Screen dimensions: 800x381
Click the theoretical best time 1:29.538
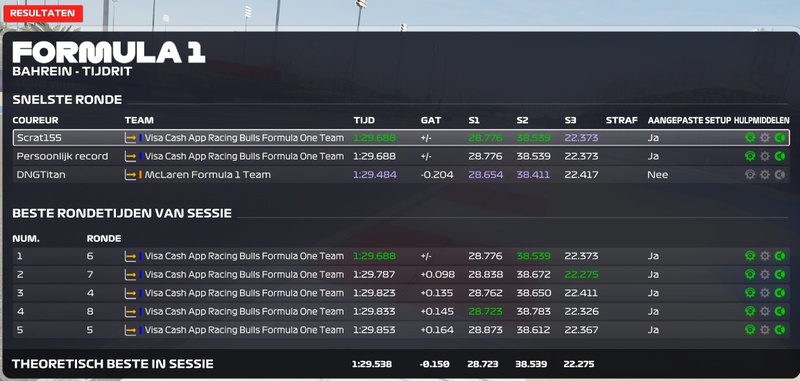tap(371, 364)
